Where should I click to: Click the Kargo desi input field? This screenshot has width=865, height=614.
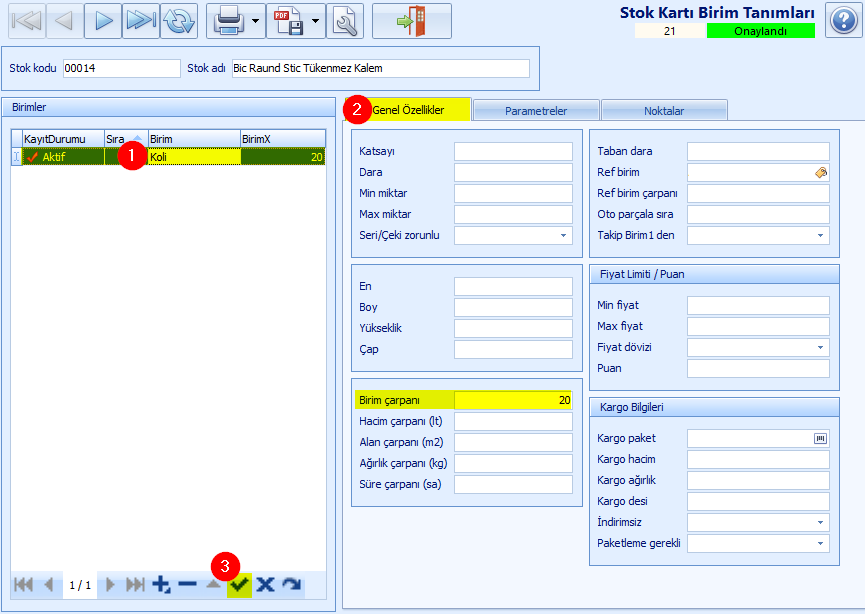[758, 501]
